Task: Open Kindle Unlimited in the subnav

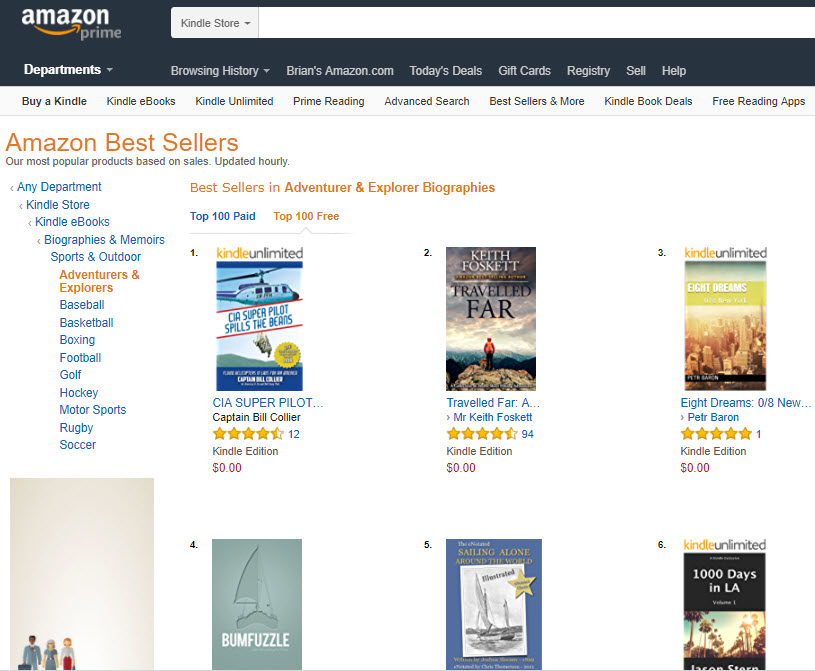Action: pyautogui.click(x=234, y=101)
